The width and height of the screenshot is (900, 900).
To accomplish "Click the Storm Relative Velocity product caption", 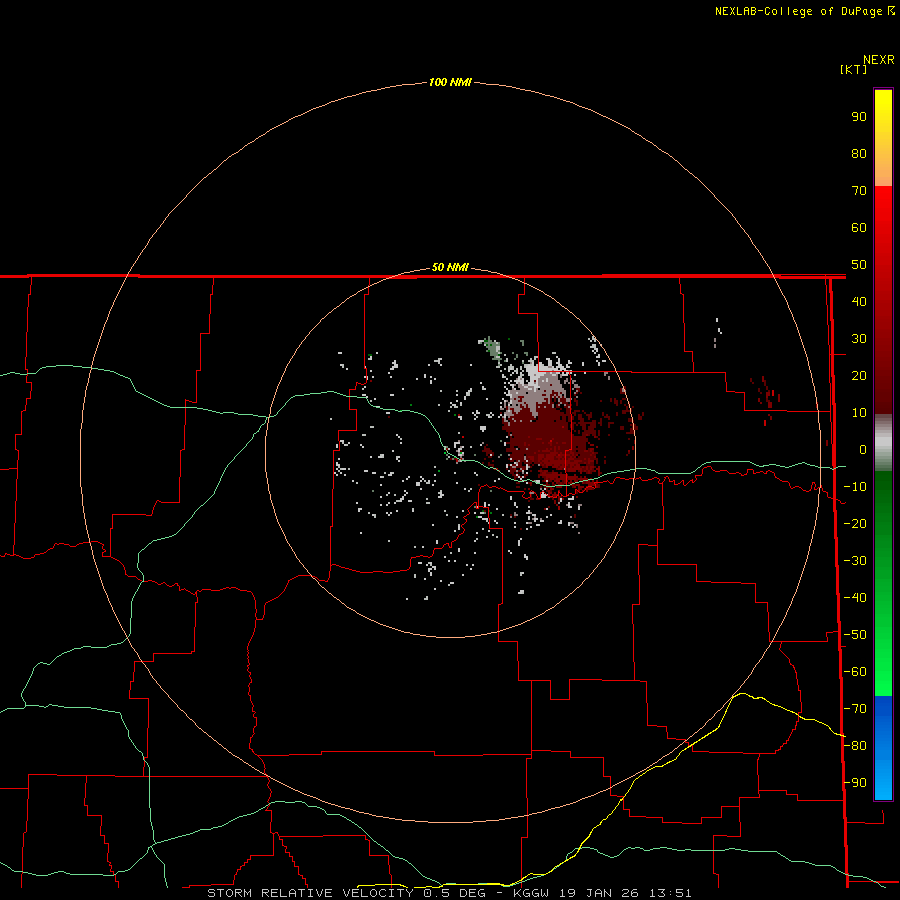I will click(x=449, y=893).
